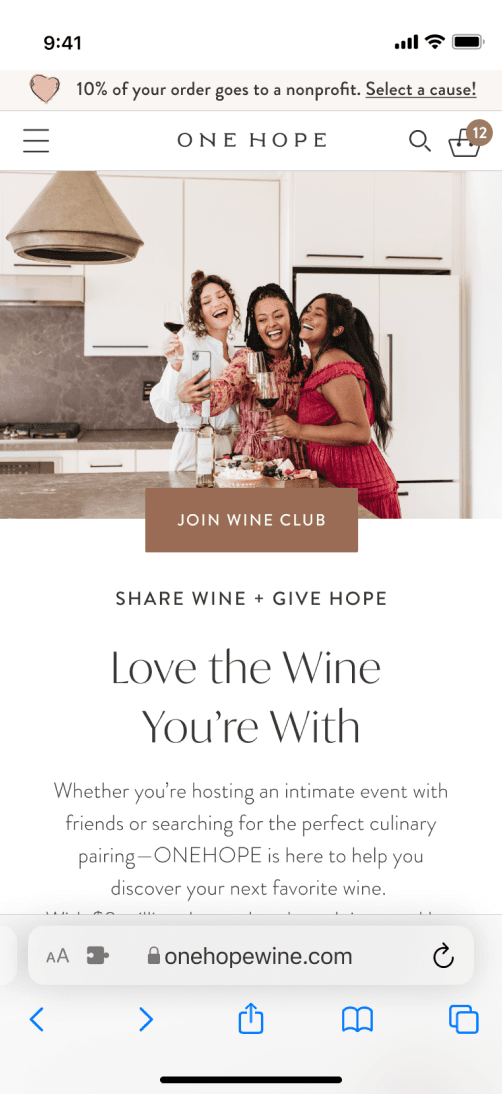Tap the hero photo of three women
Screen dimensions: 502x1094
tap(251, 345)
